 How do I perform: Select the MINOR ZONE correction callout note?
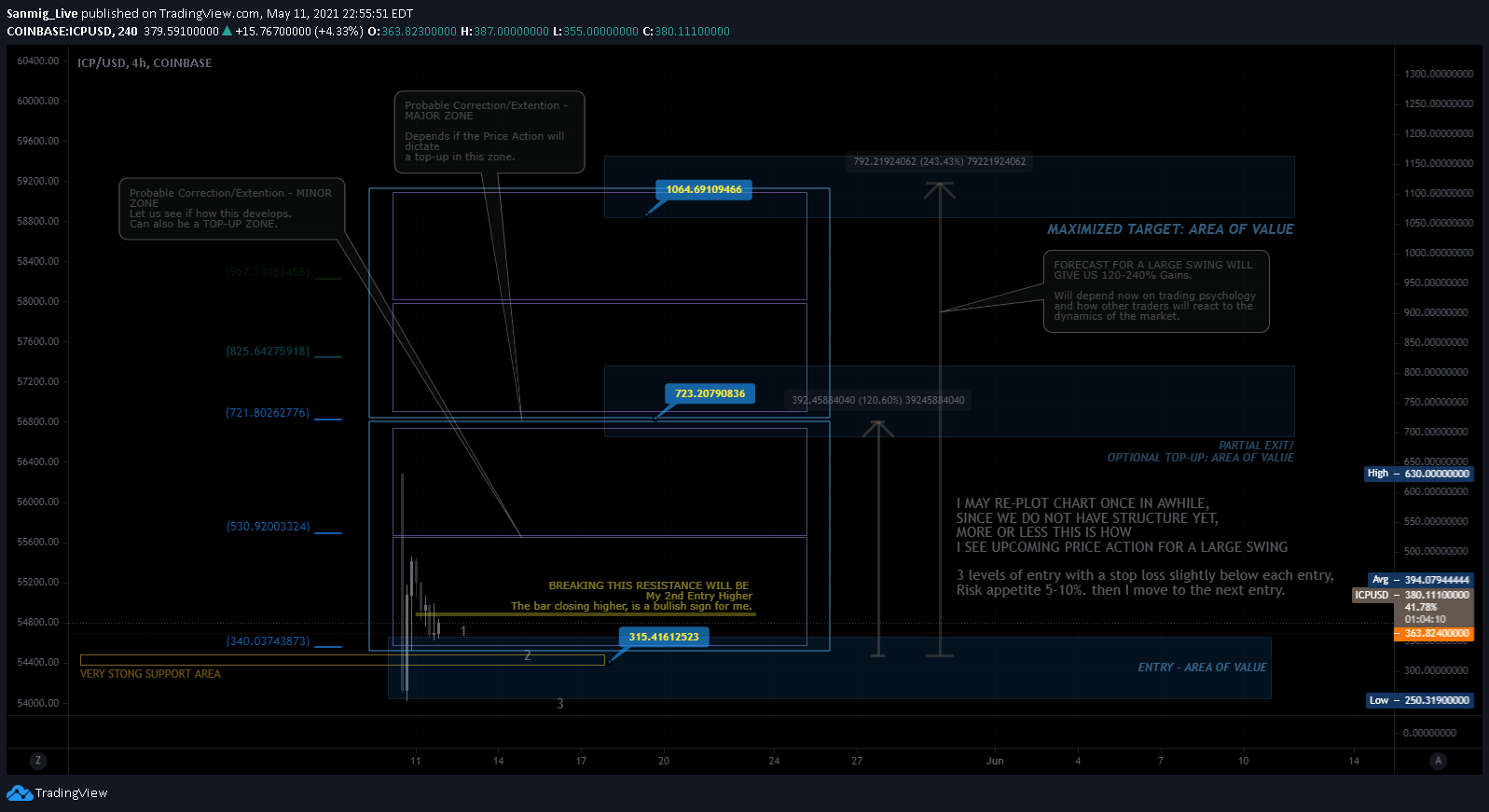(232, 209)
